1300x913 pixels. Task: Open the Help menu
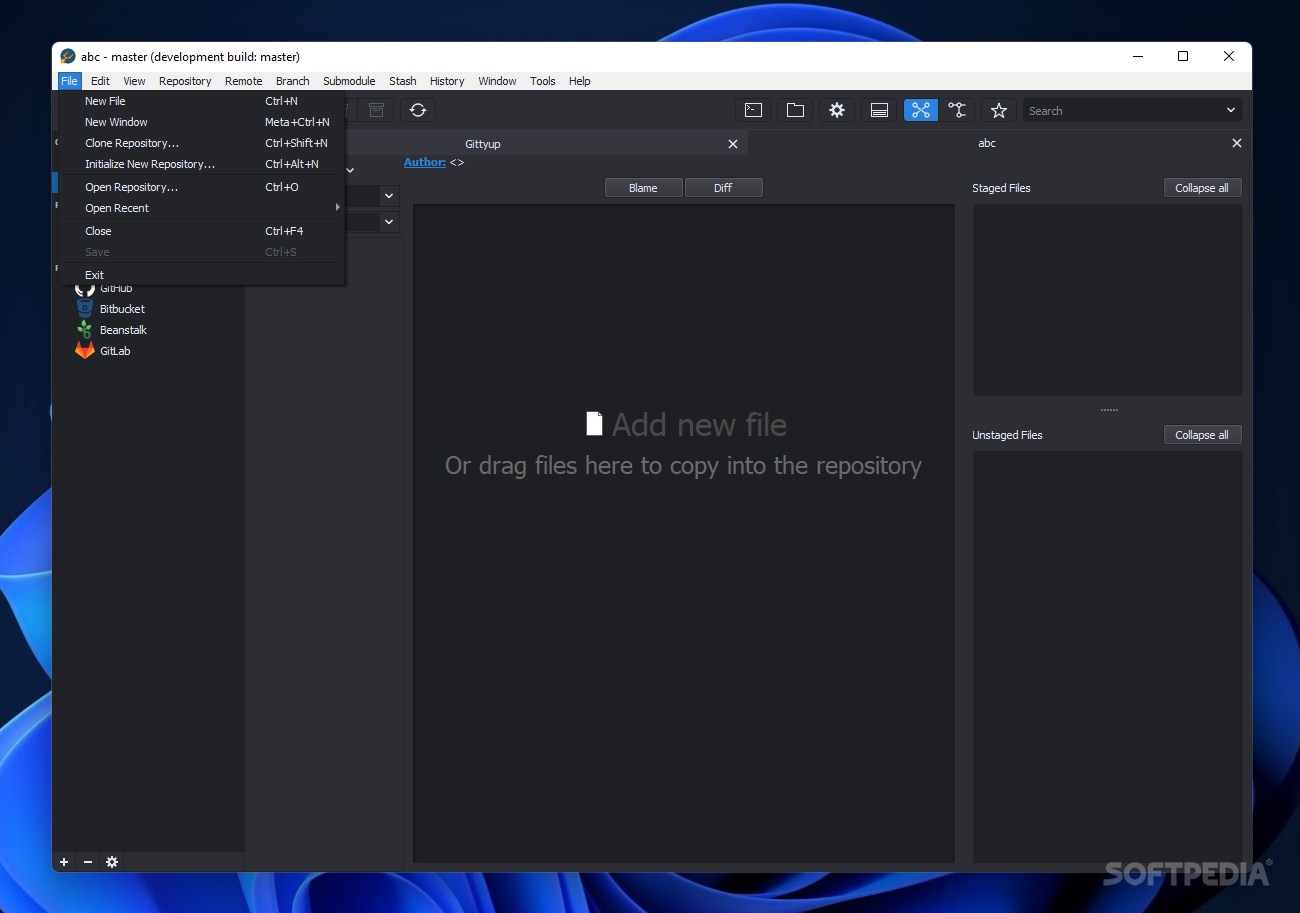[580, 81]
